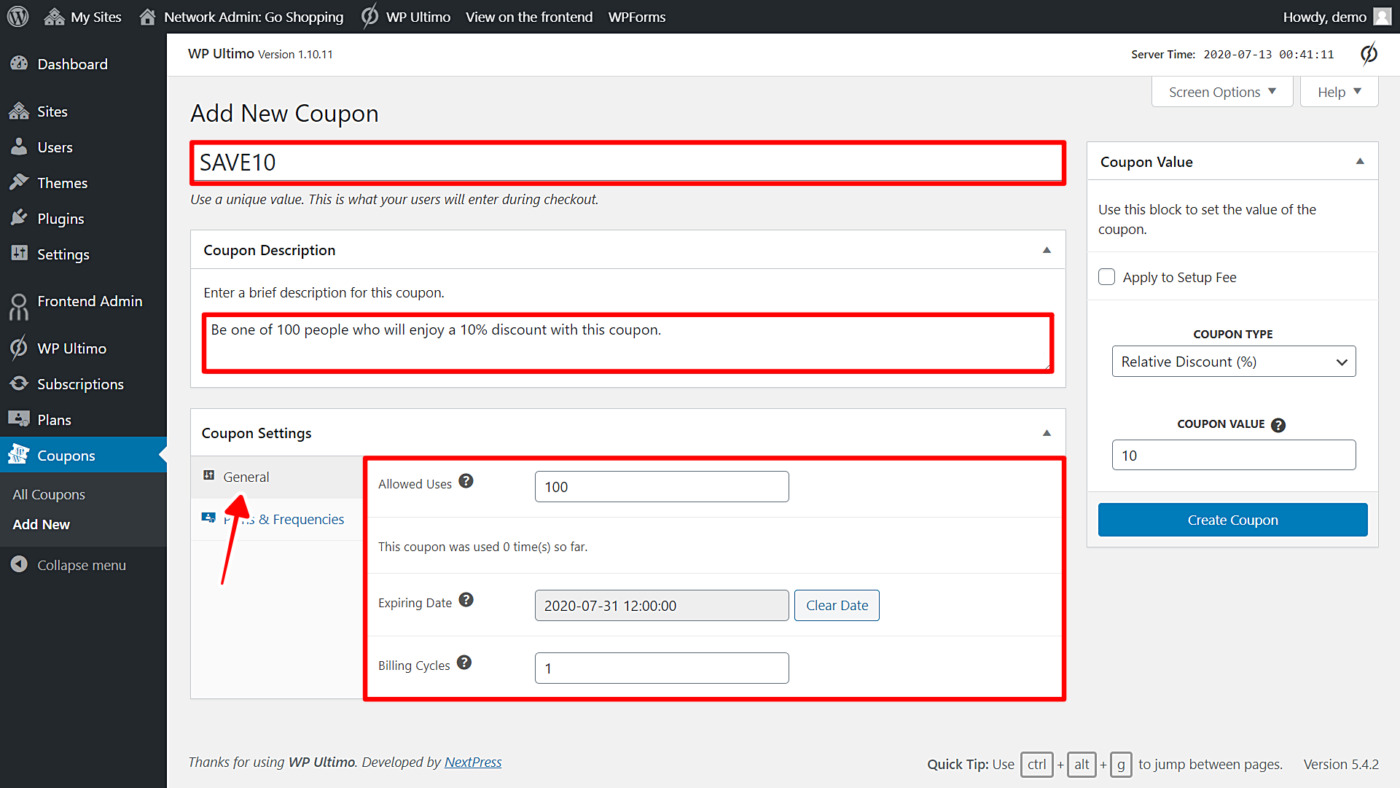This screenshot has height=788, width=1400.
Task: Click the My Sites houses icon
Action: (54, 17)
